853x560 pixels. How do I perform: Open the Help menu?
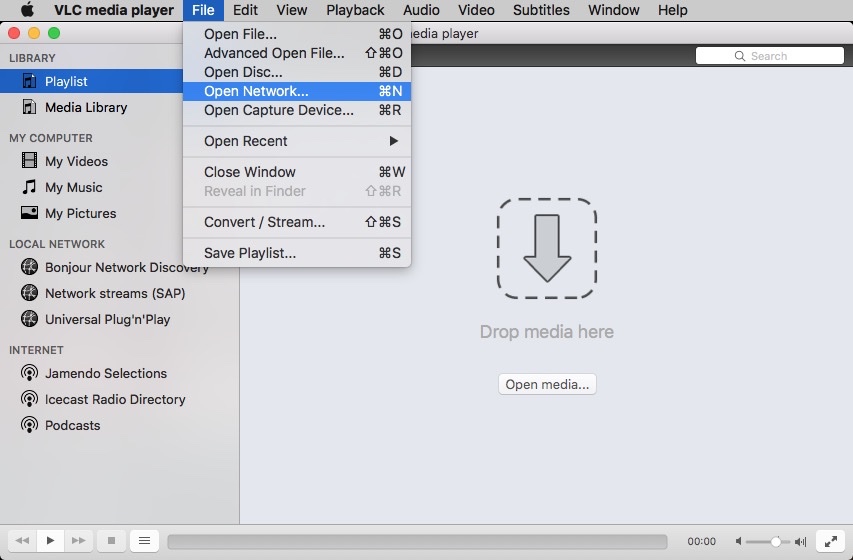pyautogui.click(x=672, y=10)
